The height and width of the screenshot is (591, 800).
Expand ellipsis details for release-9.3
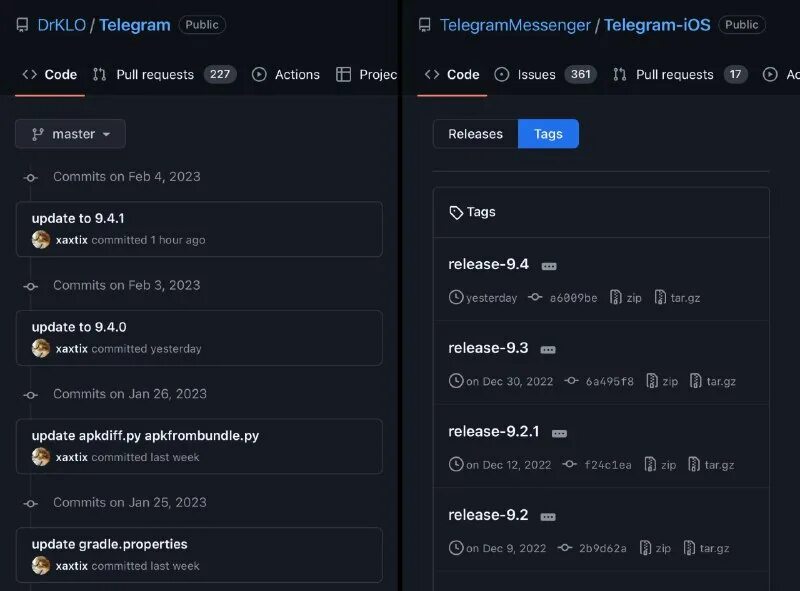(x=548, y=350)
